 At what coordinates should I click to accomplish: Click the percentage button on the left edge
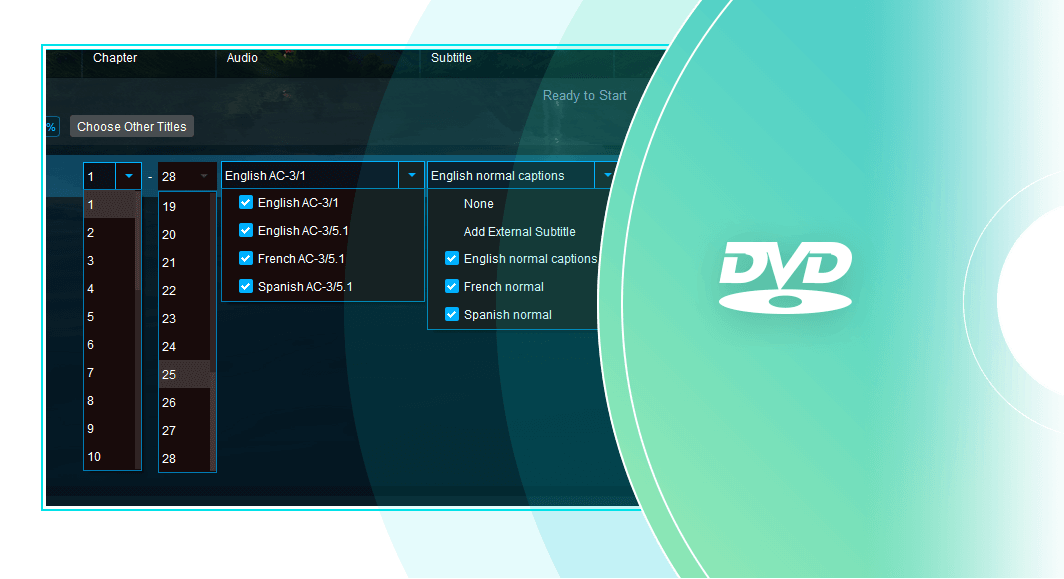click(51, 126)
